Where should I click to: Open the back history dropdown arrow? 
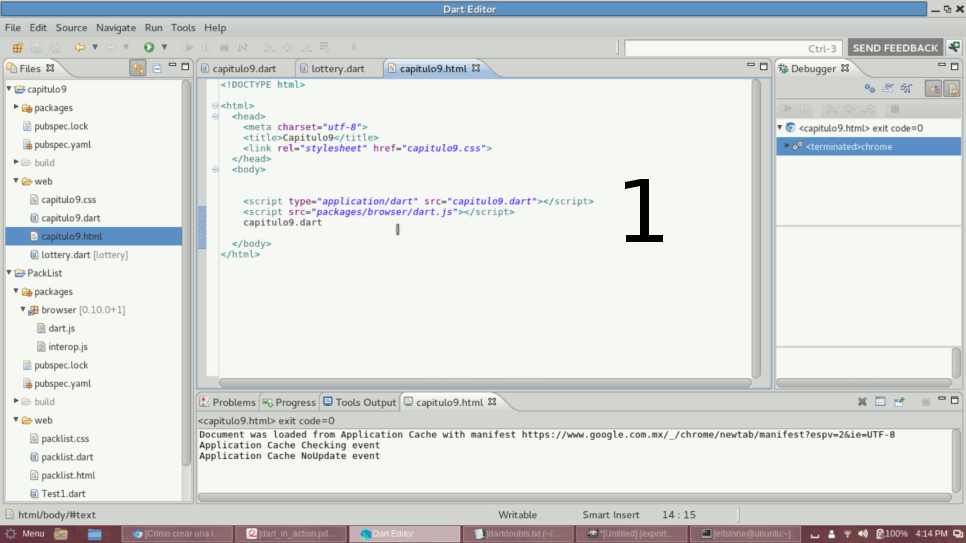click(x=95, y=47)
